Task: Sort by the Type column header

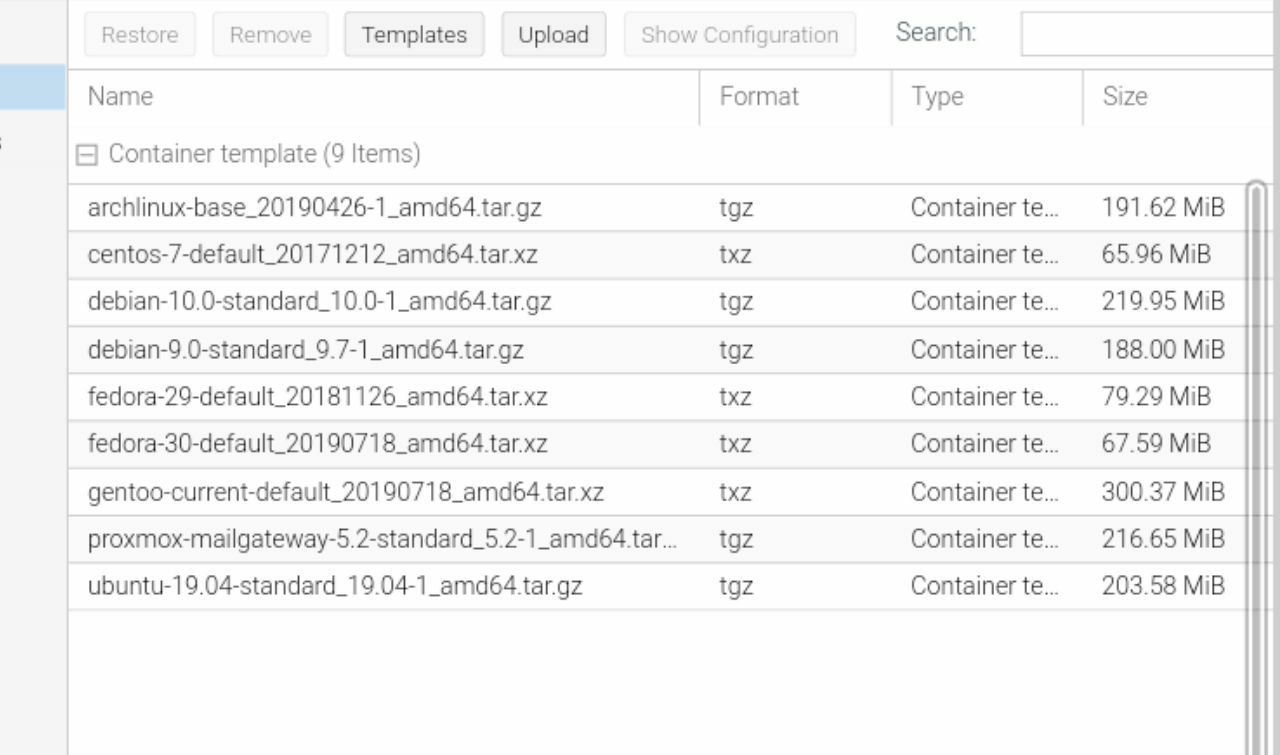Action: [988, 97]
